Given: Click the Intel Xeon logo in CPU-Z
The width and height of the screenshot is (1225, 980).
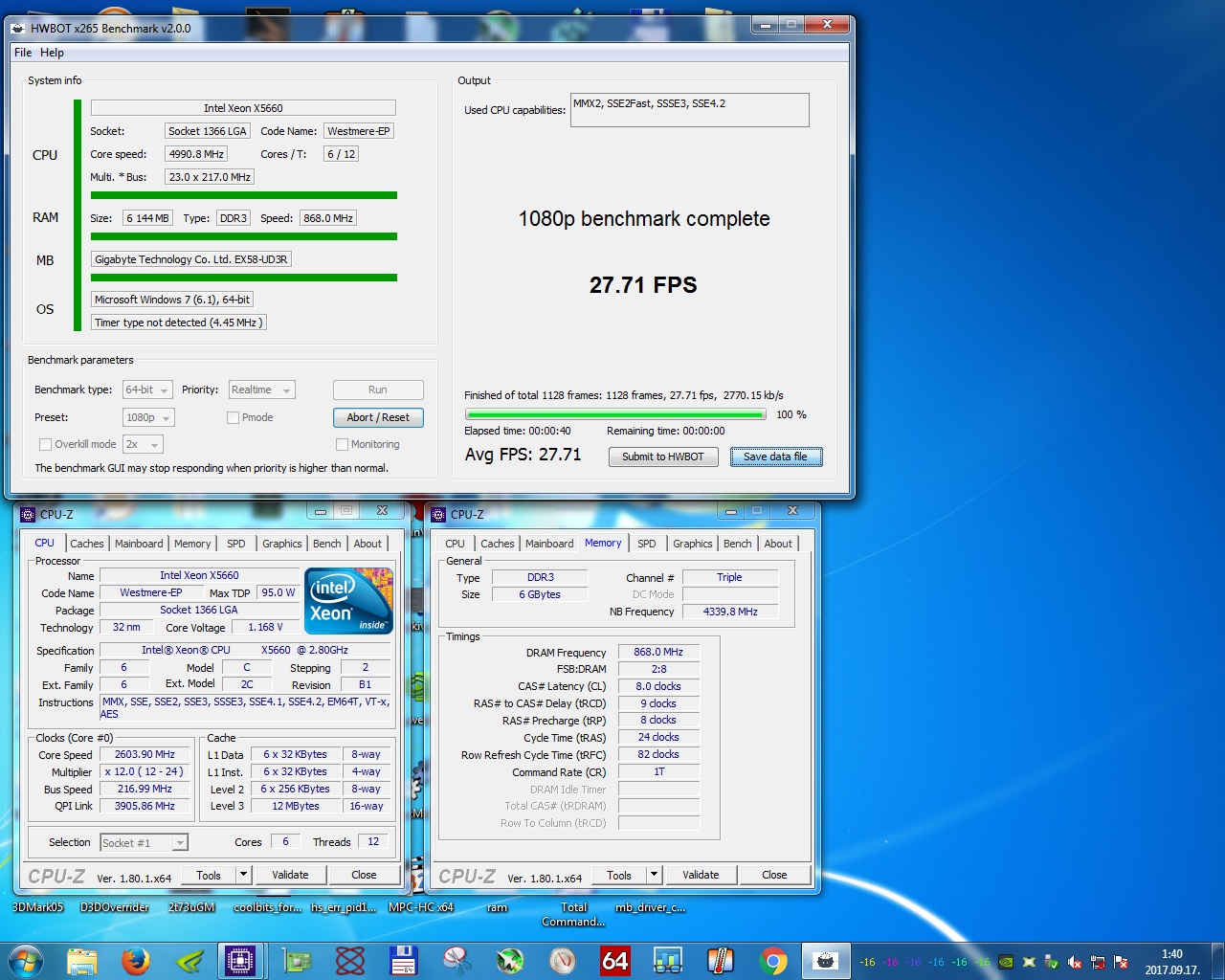Looking at the screenshot, I should tap(349, 600).
